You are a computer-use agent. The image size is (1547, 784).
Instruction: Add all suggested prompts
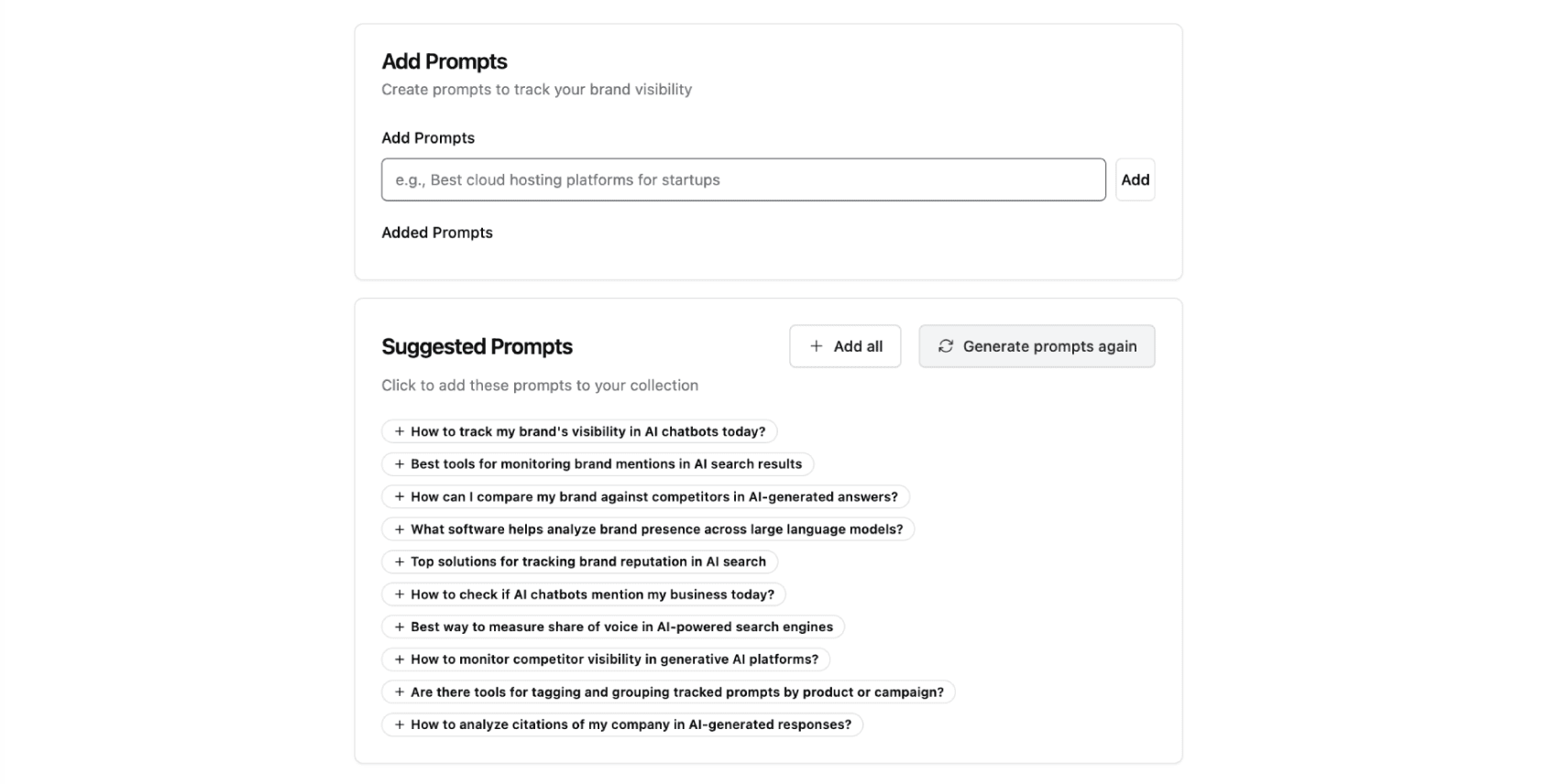[x=845, y=346]
